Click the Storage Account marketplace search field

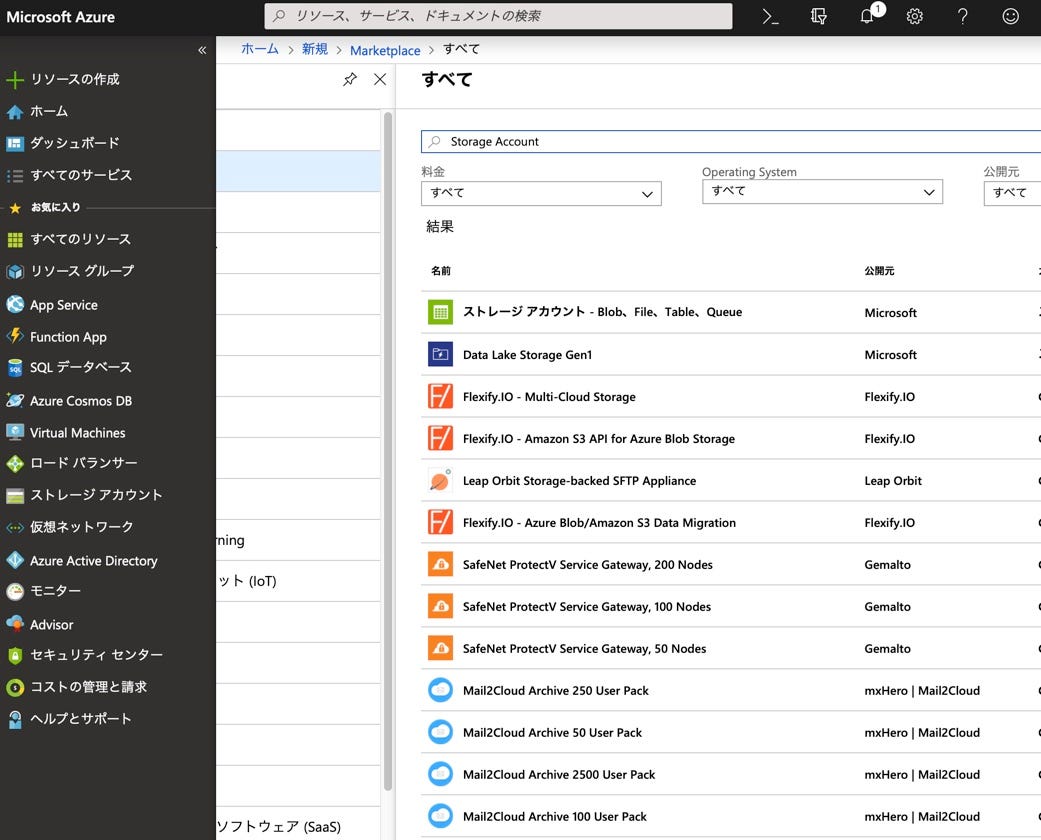click(x=730, y=141)
